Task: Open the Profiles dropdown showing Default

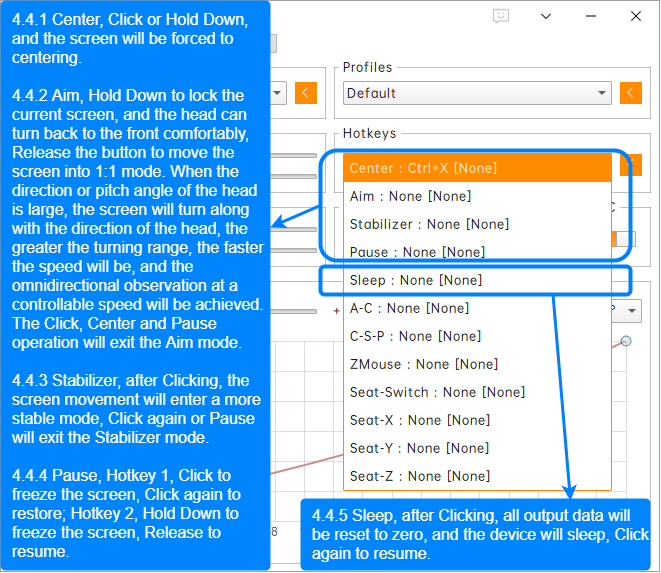Action: pyautogui.click(x=477, y=93)
